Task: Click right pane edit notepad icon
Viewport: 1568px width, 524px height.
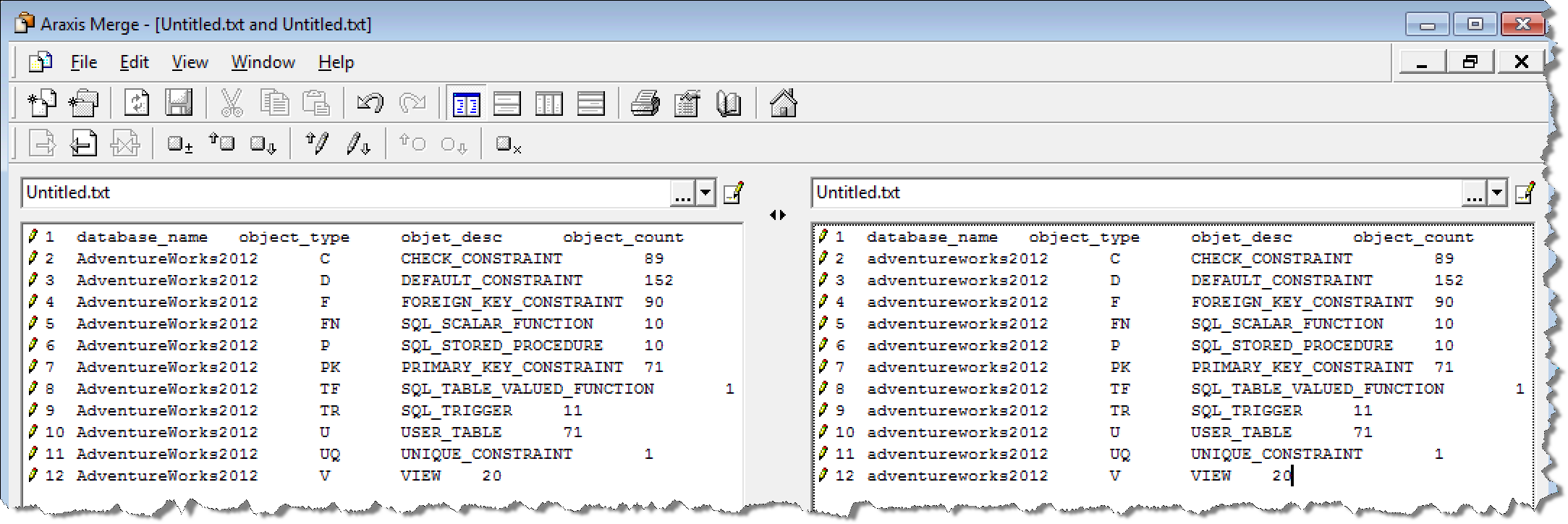Action: click(x=1525, y=193)
